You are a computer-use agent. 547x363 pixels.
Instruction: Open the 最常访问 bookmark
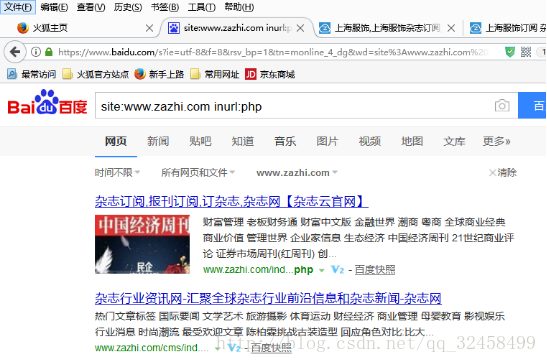click(x=31, y=74)
